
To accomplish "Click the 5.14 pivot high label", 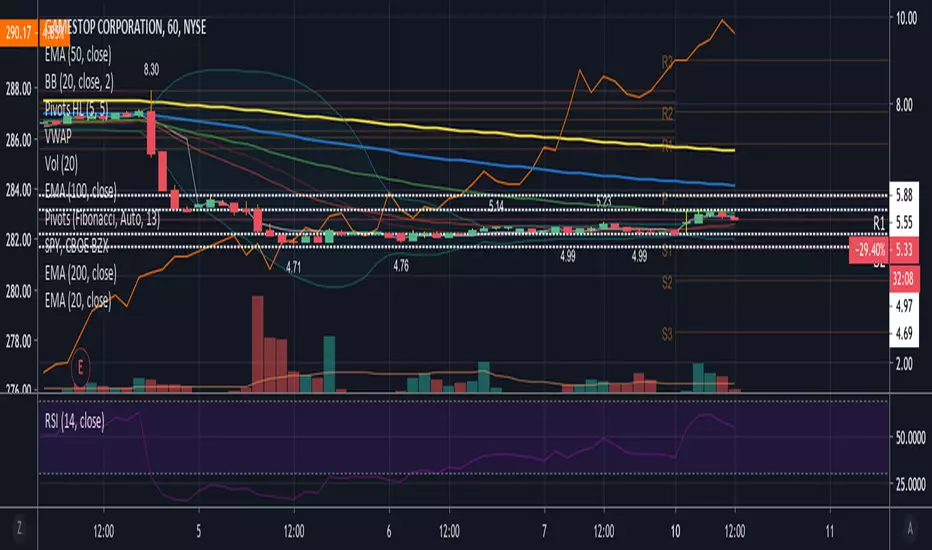I will (x=496, y=206).
